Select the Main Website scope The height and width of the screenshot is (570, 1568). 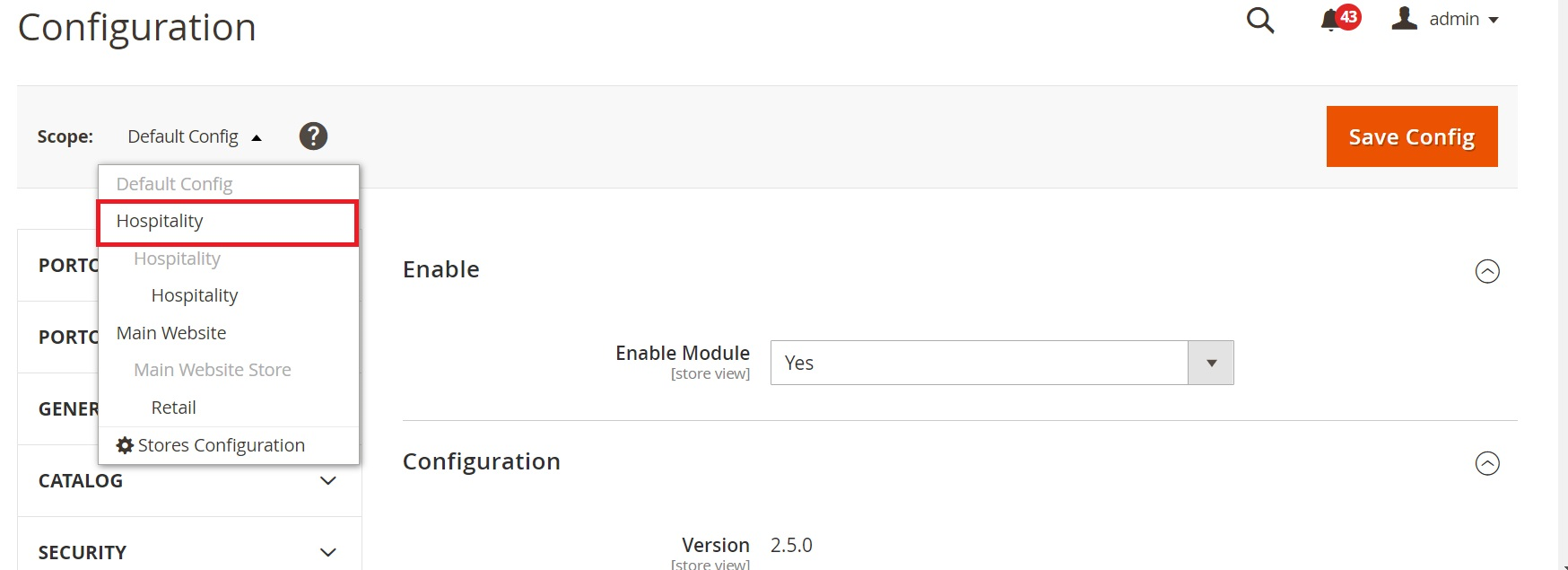(171, 333)
